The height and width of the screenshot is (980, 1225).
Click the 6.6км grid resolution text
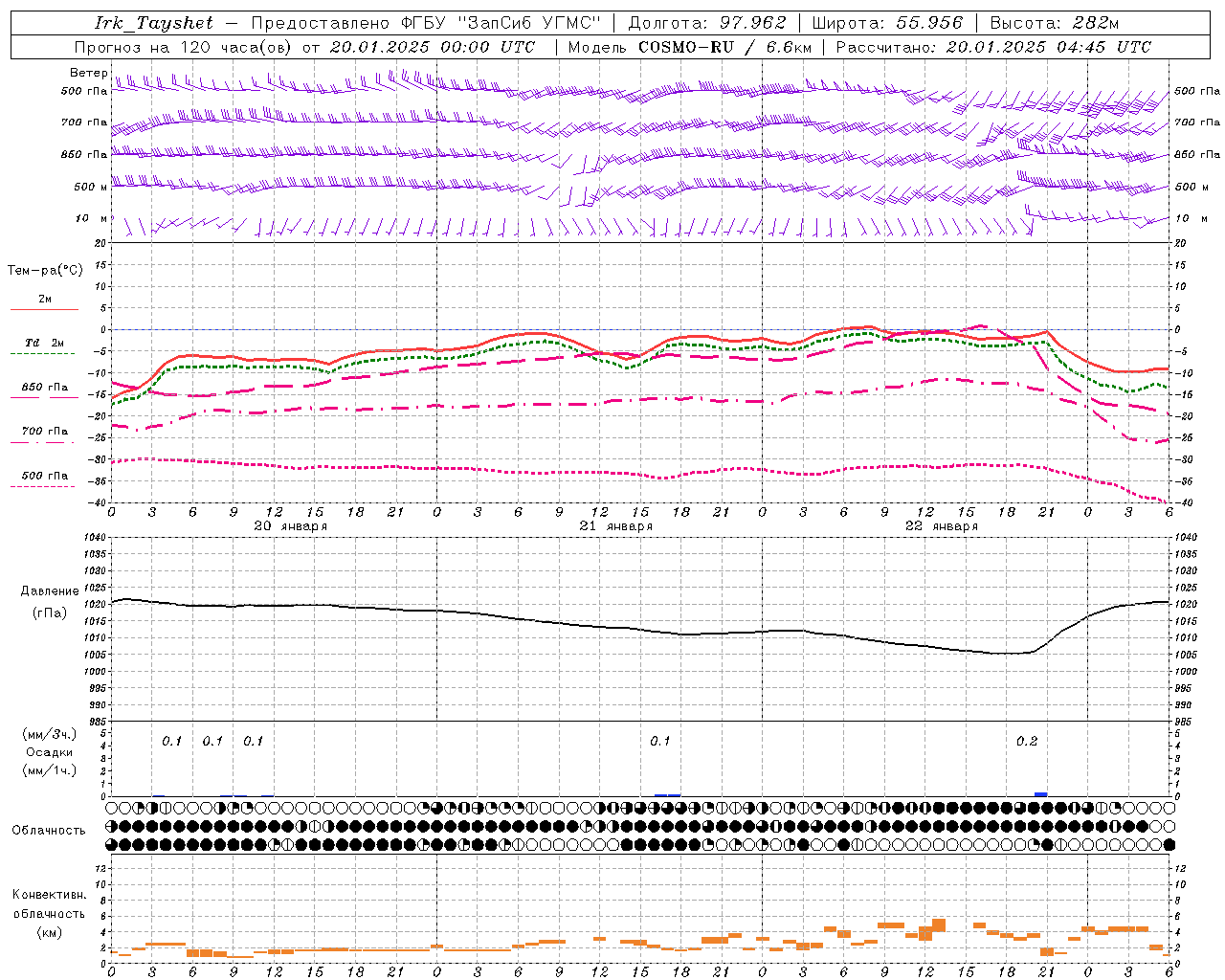(790, 47)
